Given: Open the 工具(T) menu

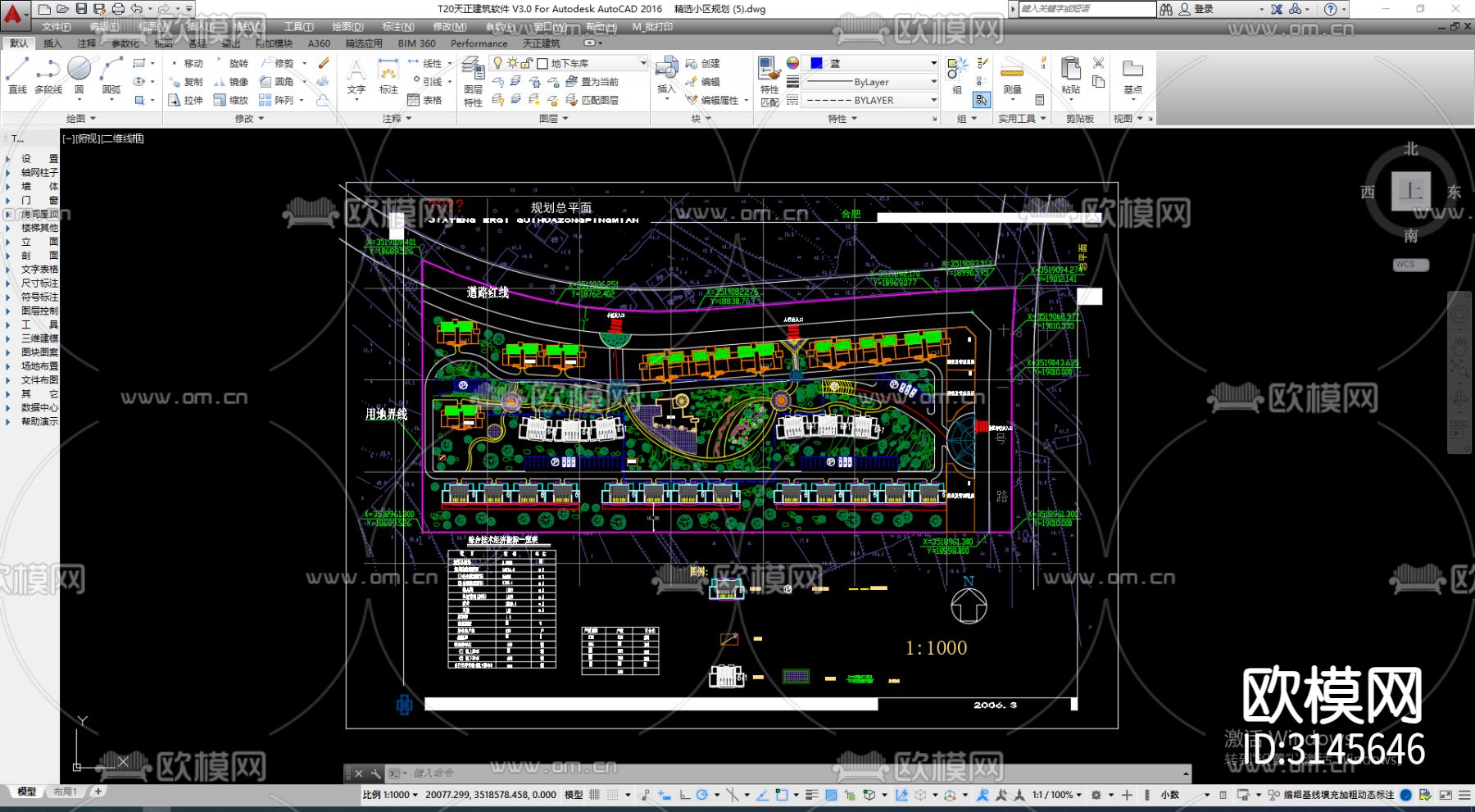Looking at the screenshot, I should (x=298, y=27).
